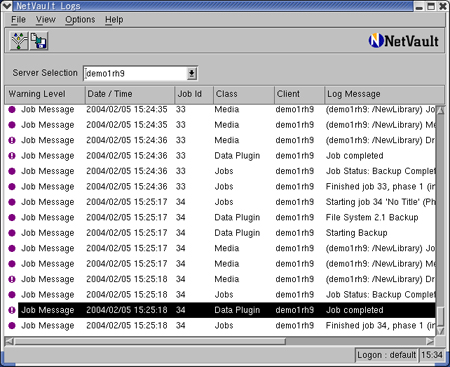Open the Help menu

[x=114, y=20]
